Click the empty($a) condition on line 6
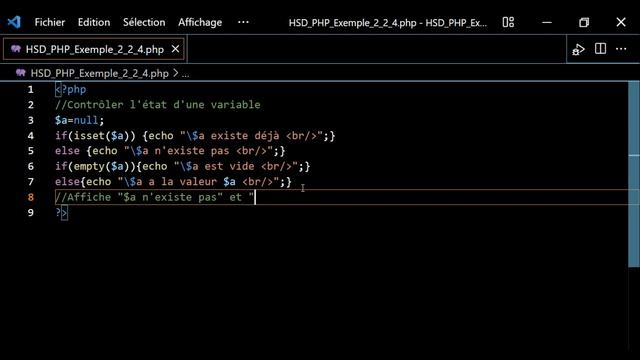 (x=104, y=167)
